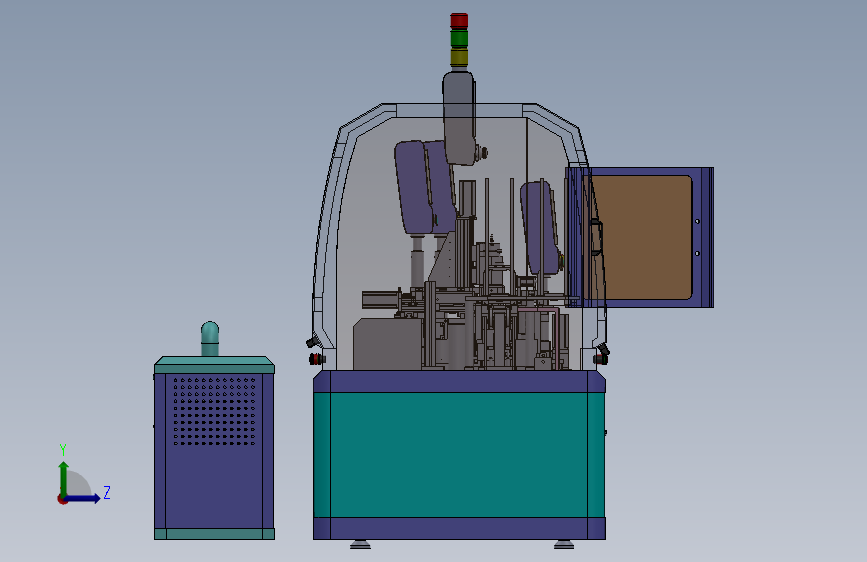
Task: Select the green lamp on the signal tower
Action: (x=459, y=38)
